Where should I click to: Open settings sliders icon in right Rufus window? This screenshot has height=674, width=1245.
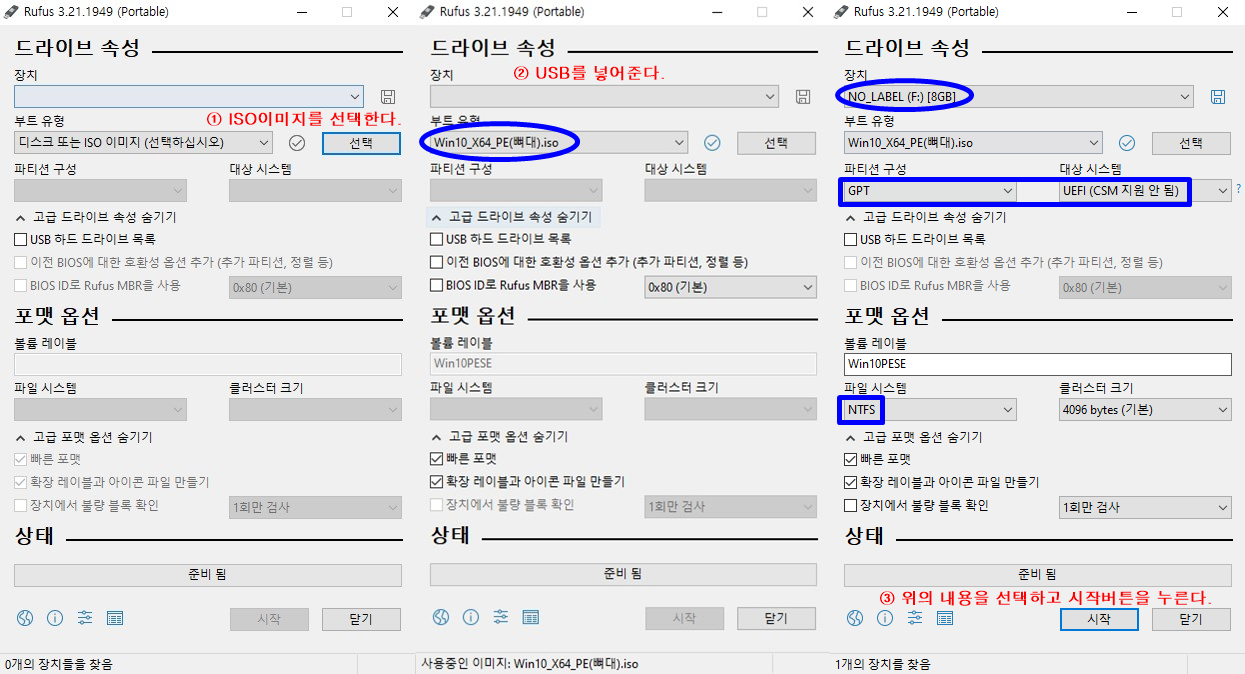tap(915, 618)
